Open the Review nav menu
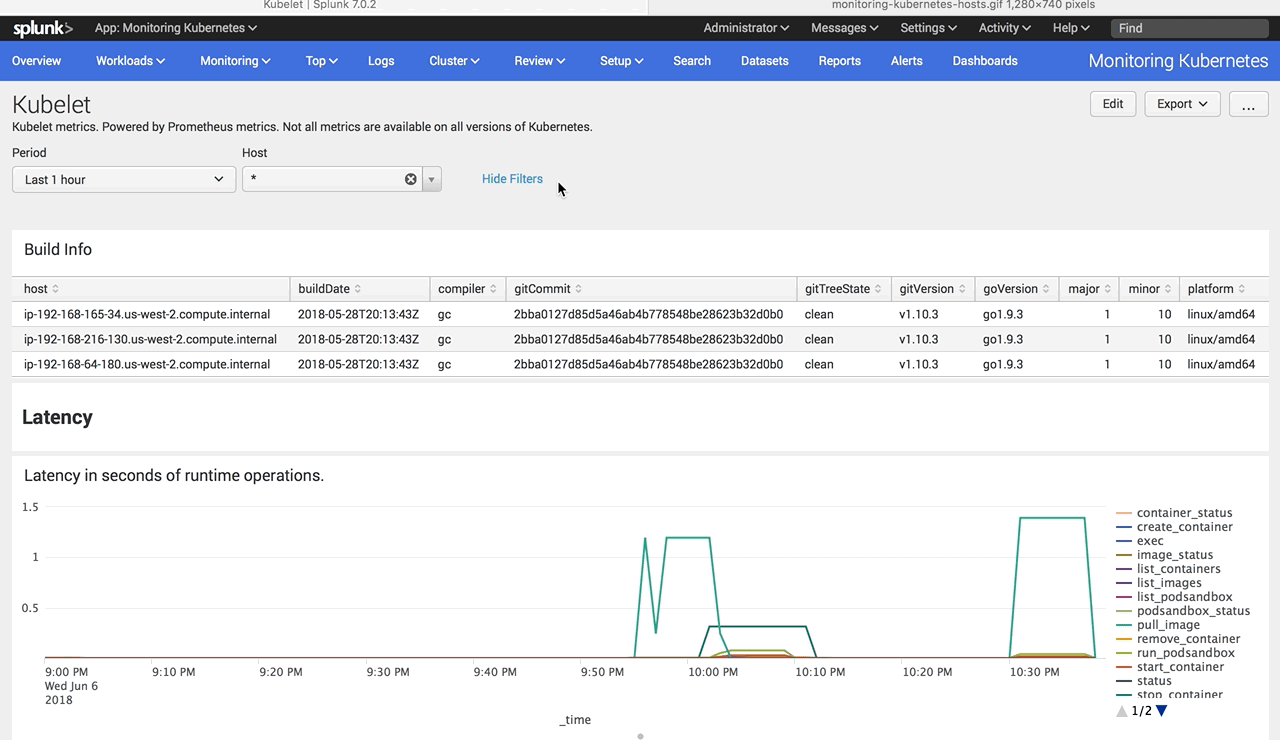1280x740 pixels. pos(540,61)
